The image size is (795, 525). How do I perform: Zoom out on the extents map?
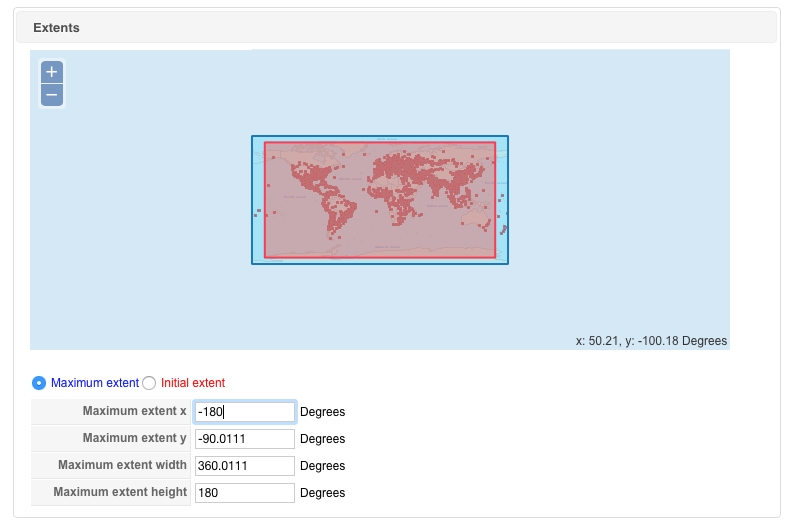pos(52,96)
